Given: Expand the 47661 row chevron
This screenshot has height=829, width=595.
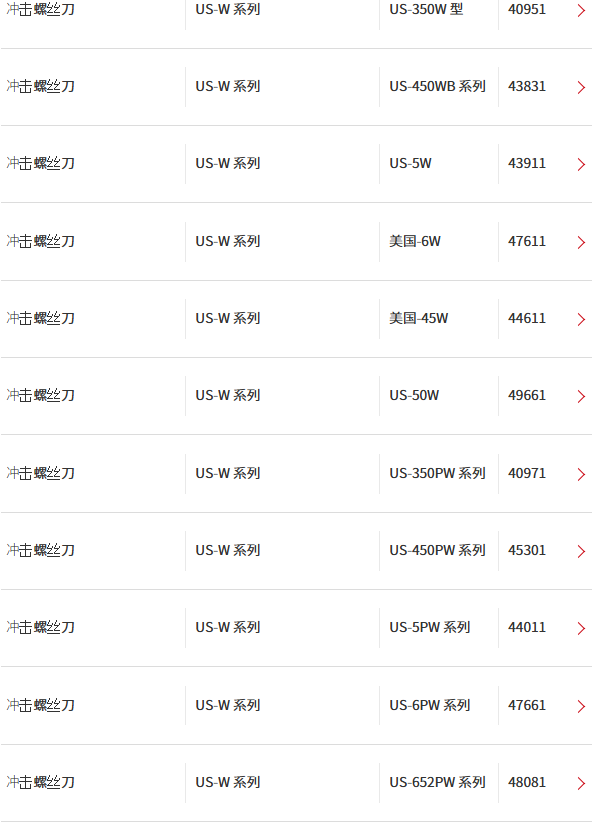Looking at the screenshot, I should 581,706.
